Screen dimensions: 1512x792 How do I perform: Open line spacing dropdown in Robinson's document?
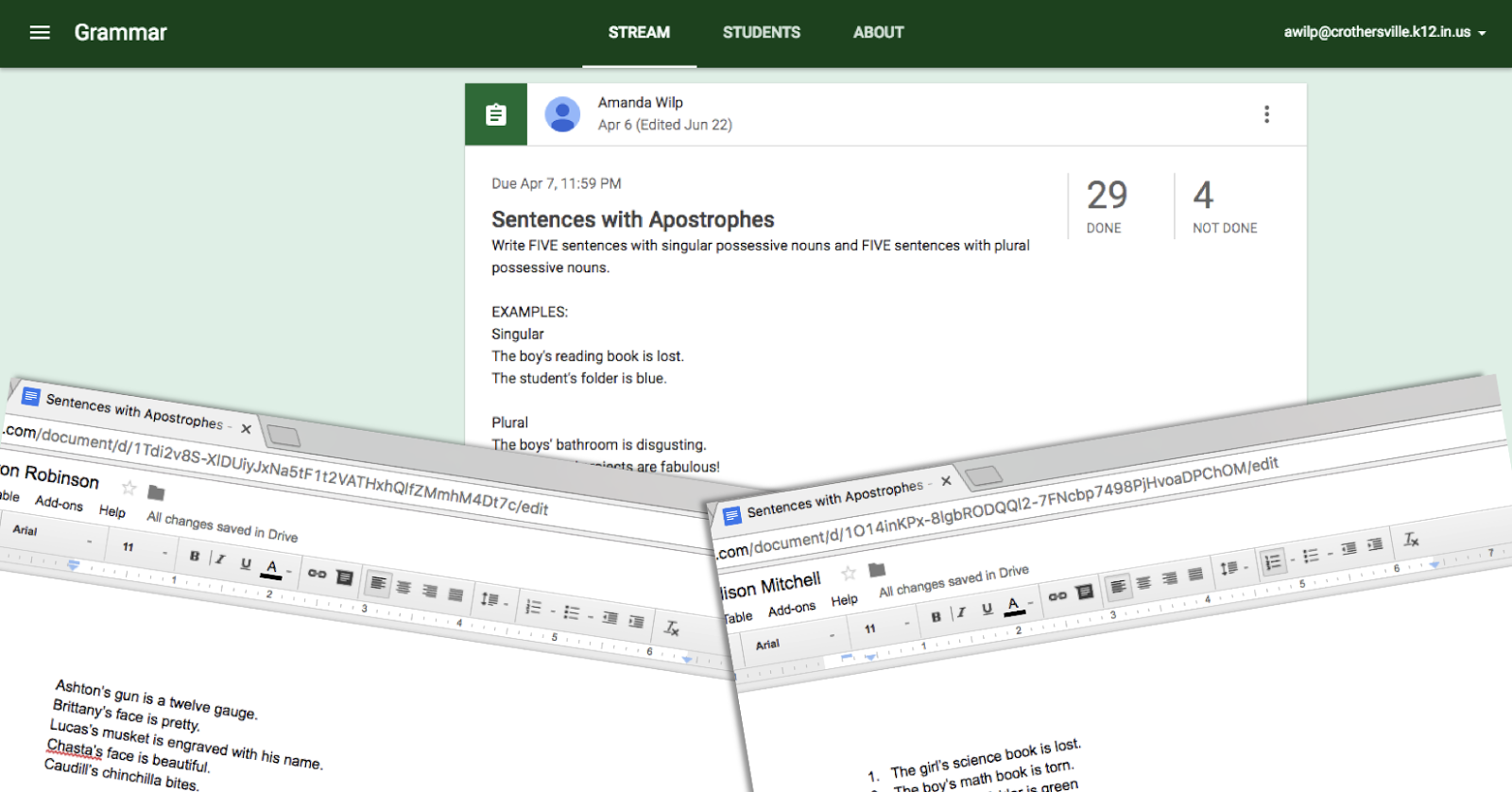pos(492,599)
